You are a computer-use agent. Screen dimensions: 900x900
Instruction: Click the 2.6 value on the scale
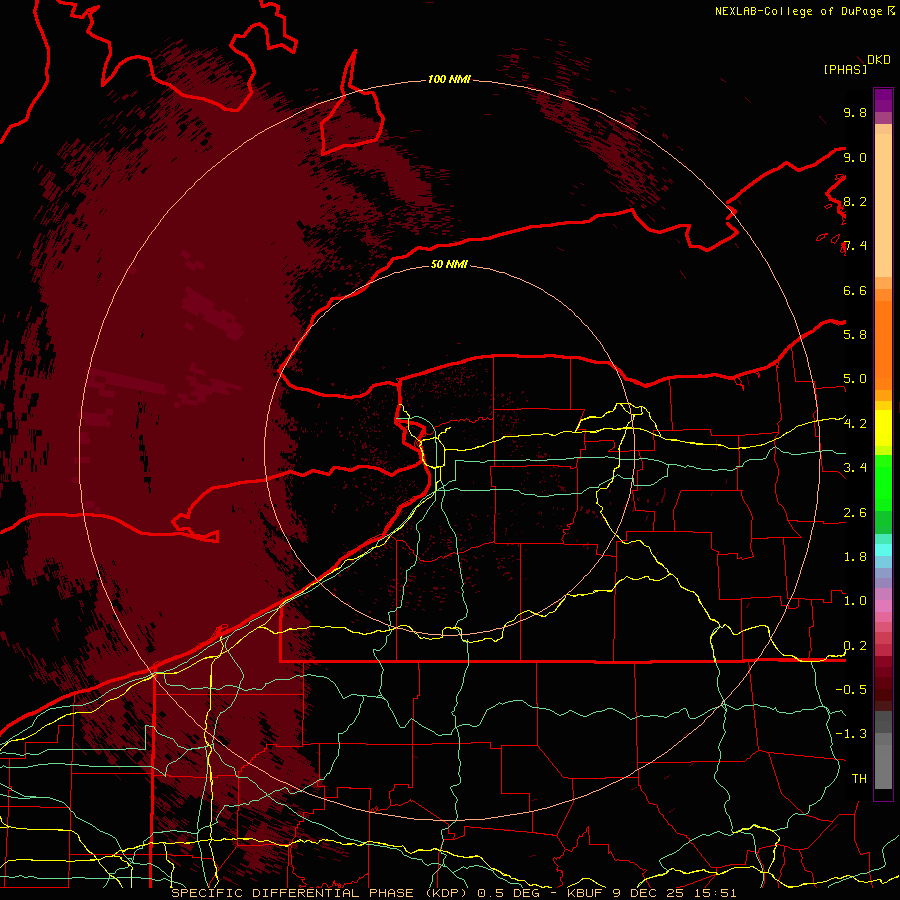click(855, 513)
